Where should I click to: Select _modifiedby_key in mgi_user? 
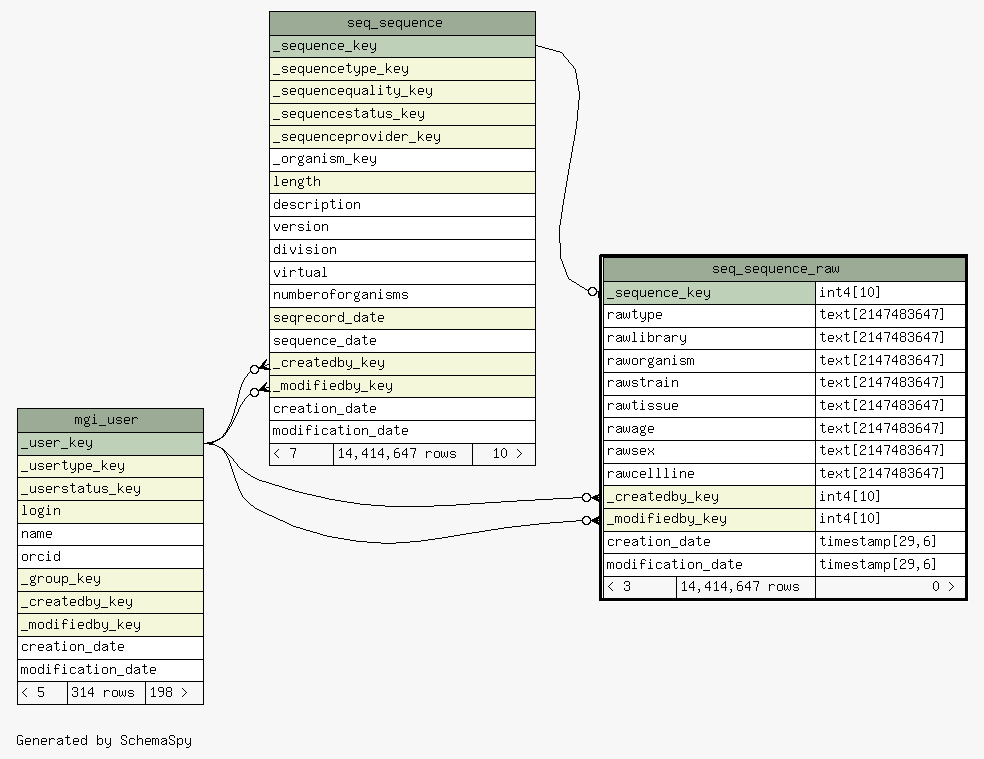(x=110, y=625)
